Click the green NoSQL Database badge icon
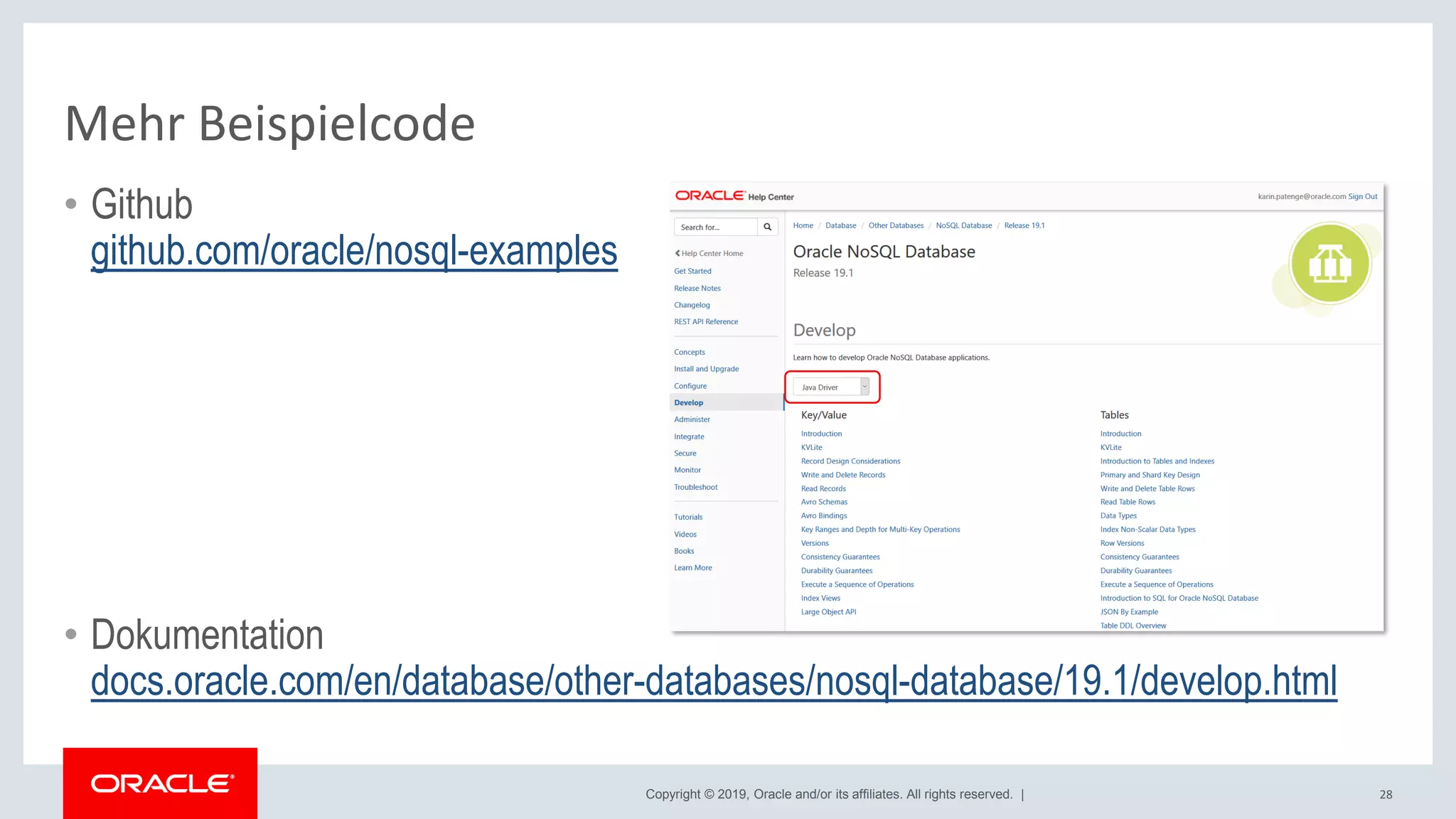This screenshot has width=1456, height=819. [x=1329, y=264]
